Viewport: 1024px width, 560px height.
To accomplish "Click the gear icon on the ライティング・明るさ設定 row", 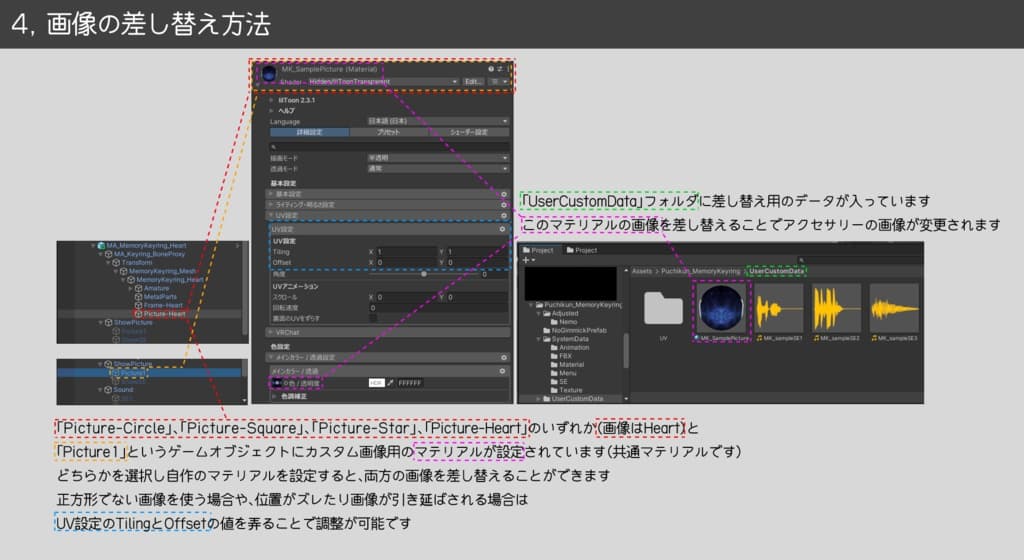I will [x=505, y=204].
